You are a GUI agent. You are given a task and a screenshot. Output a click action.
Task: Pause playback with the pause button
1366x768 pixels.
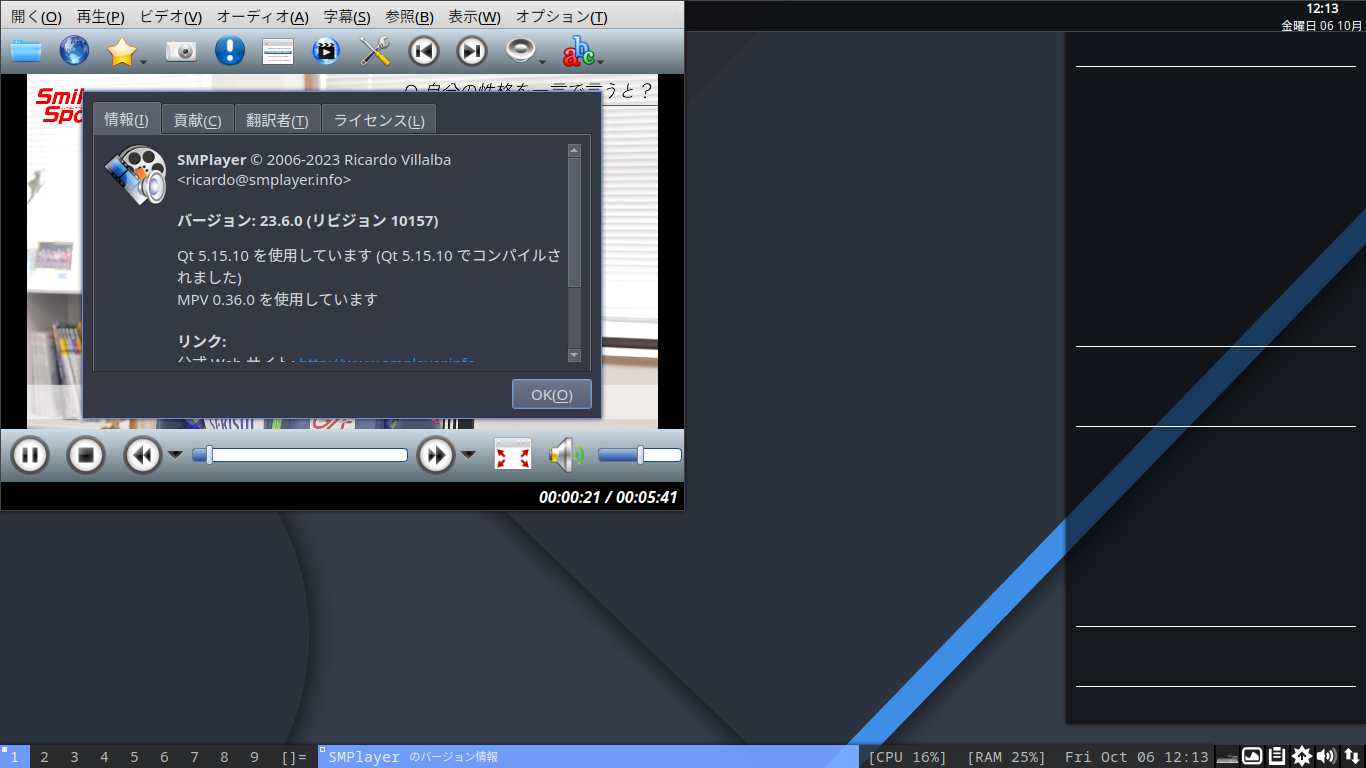coord(30,456)
